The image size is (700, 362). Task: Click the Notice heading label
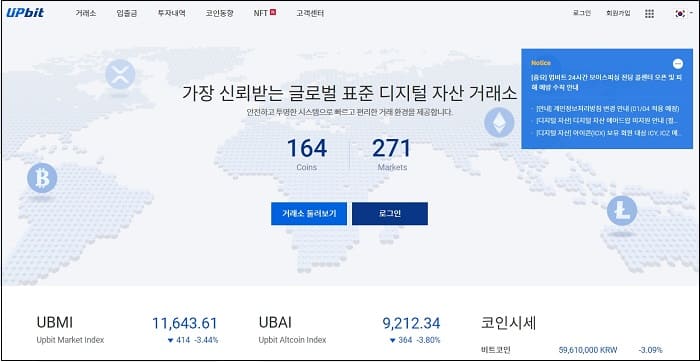541,63
